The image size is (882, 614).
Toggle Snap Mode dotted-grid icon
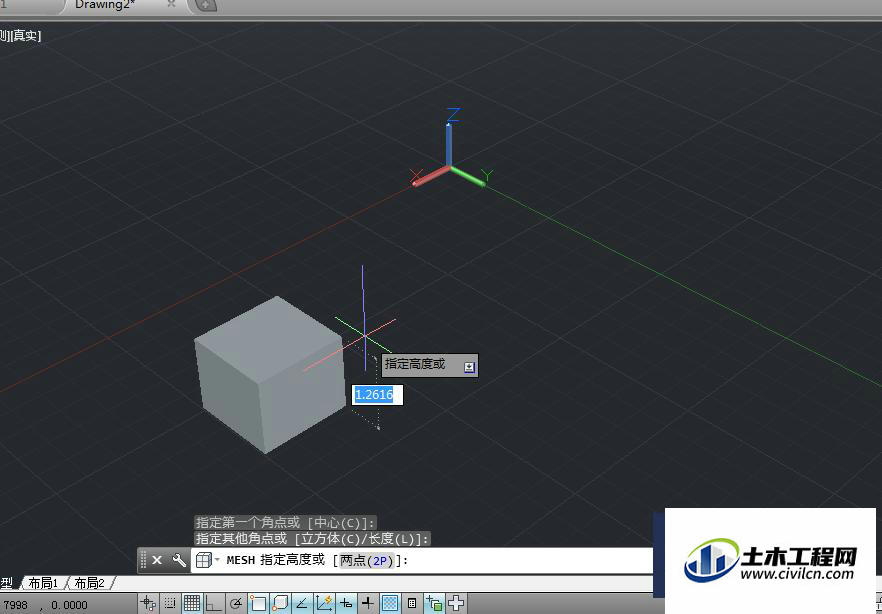(170, 603)
